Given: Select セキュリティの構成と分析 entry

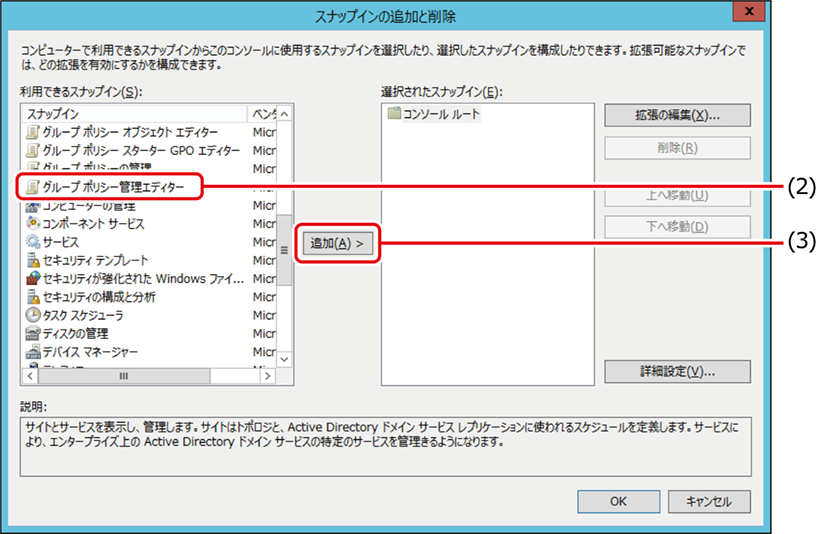Looking at the screenshot, I should click(99, 297).
